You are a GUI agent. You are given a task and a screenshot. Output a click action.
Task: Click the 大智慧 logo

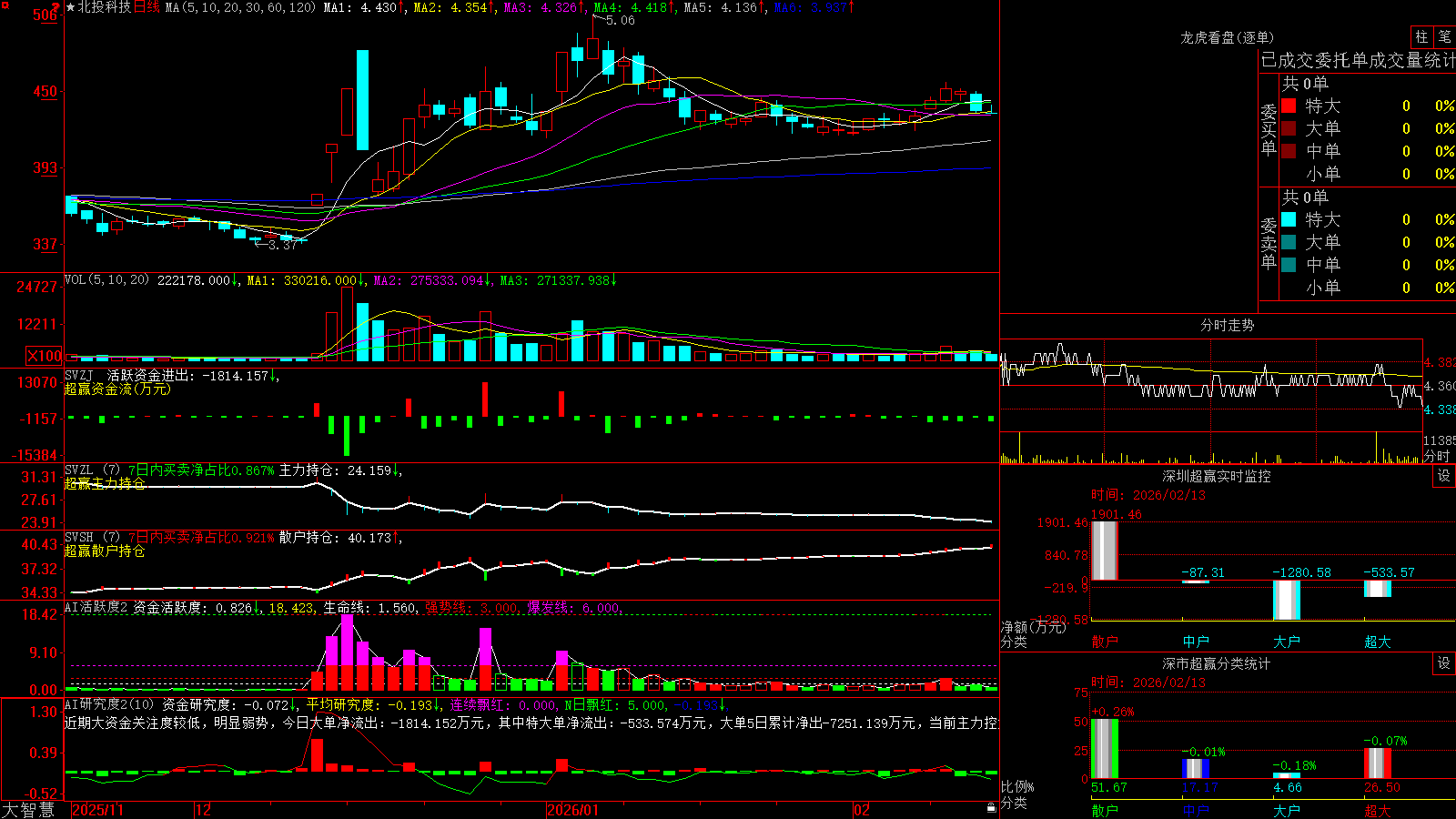(27, 810)
